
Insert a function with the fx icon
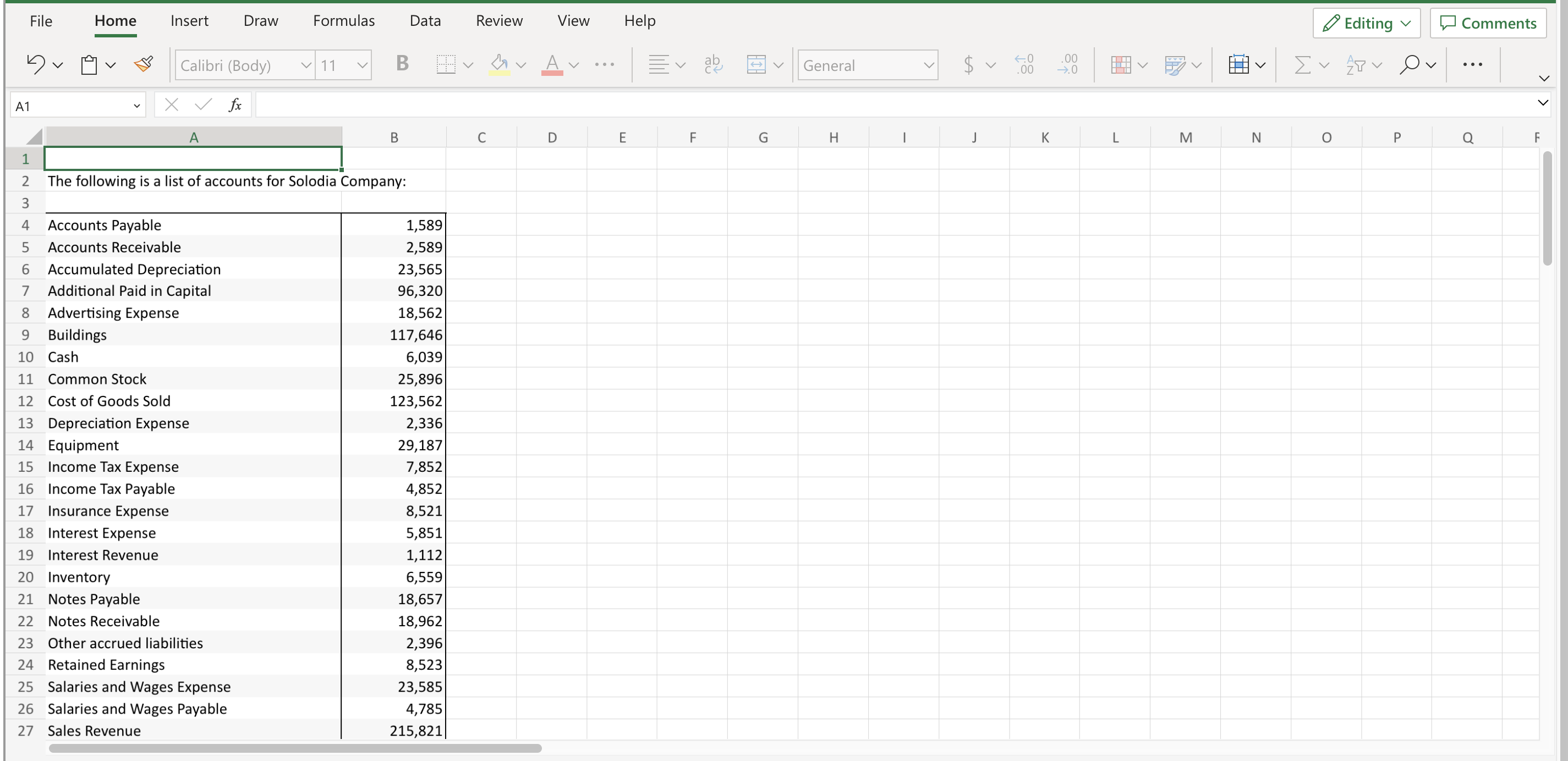pyautogui.click(x=235, y=104)
